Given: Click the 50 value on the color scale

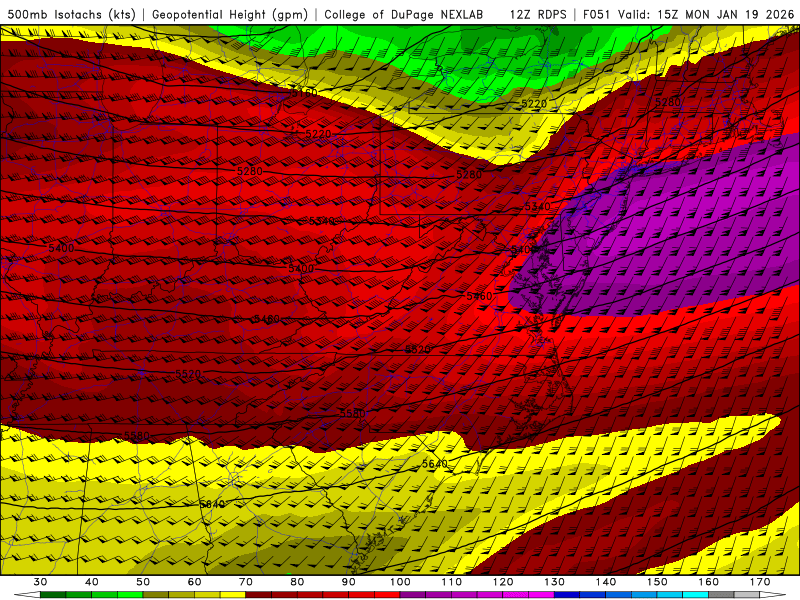Looking at the screenshot, I should click(143, 582).
